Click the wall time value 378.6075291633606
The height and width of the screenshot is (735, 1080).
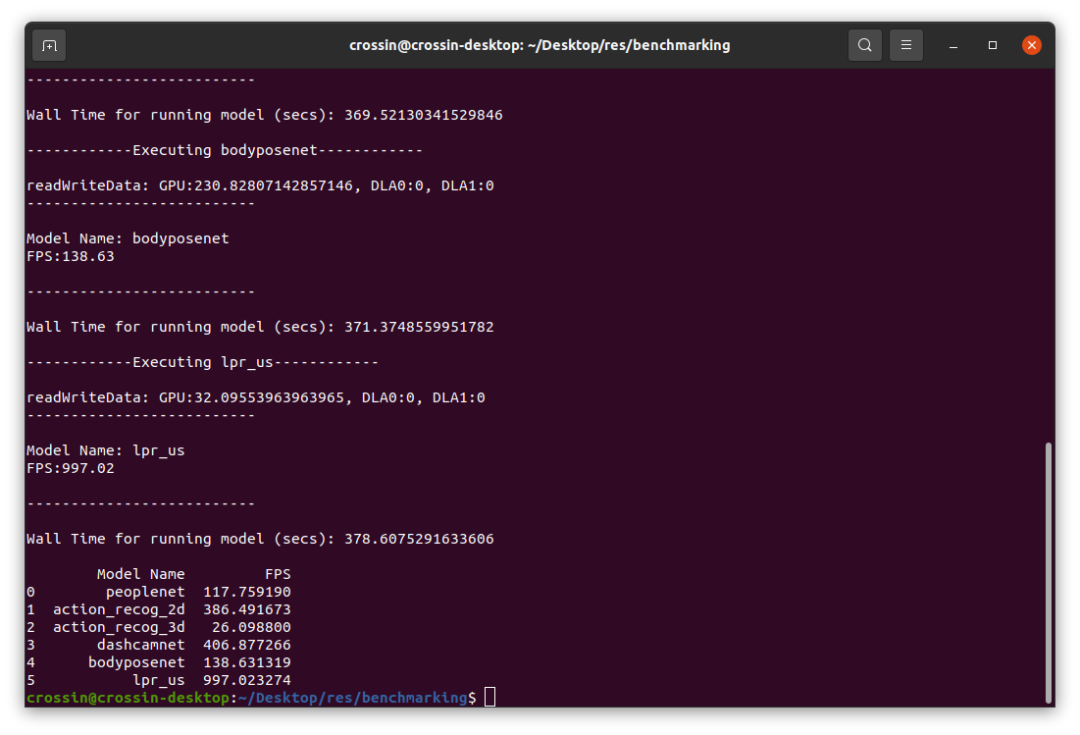point(419,539)
